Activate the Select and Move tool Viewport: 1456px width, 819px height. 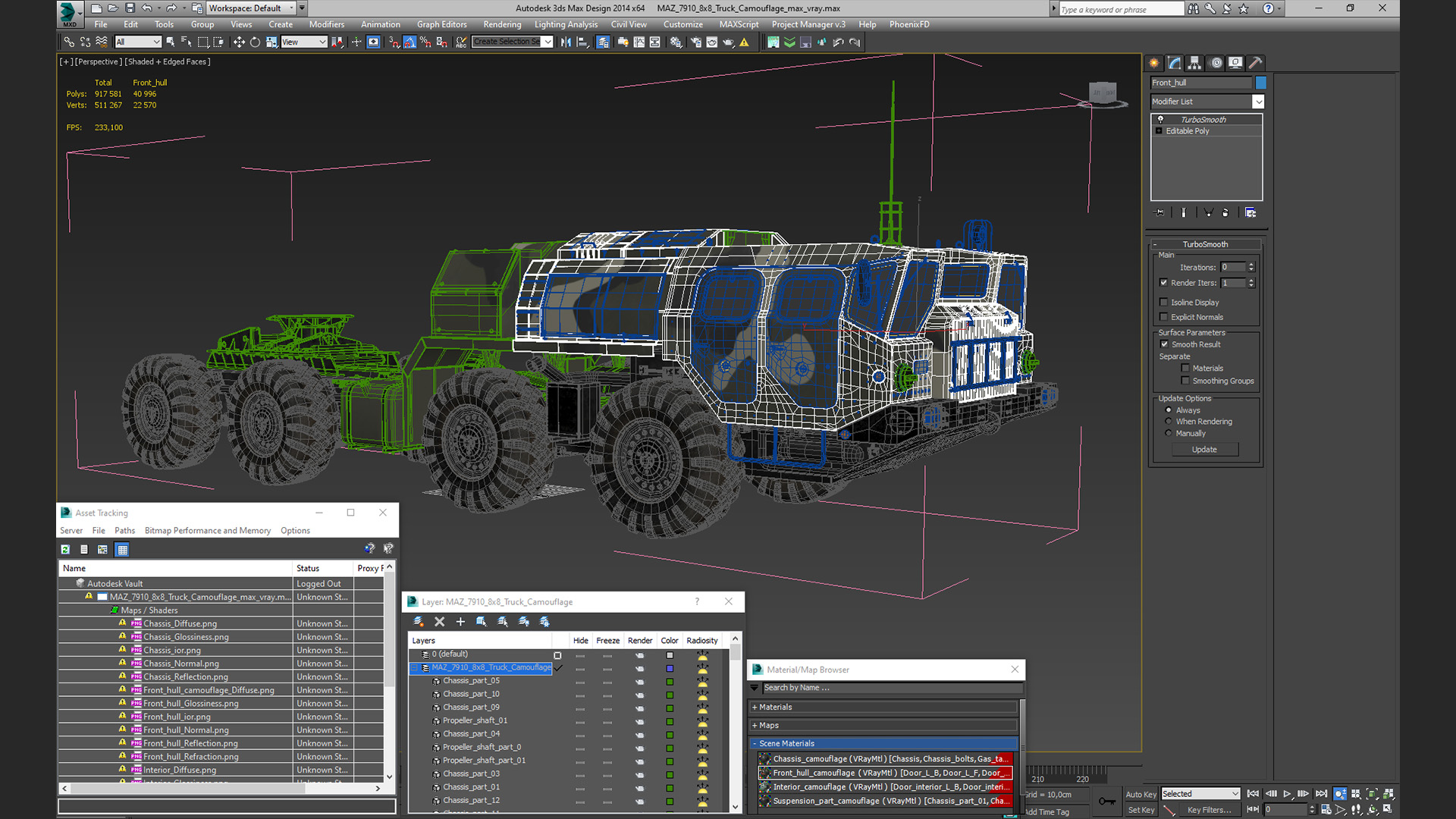pos(239,42)
